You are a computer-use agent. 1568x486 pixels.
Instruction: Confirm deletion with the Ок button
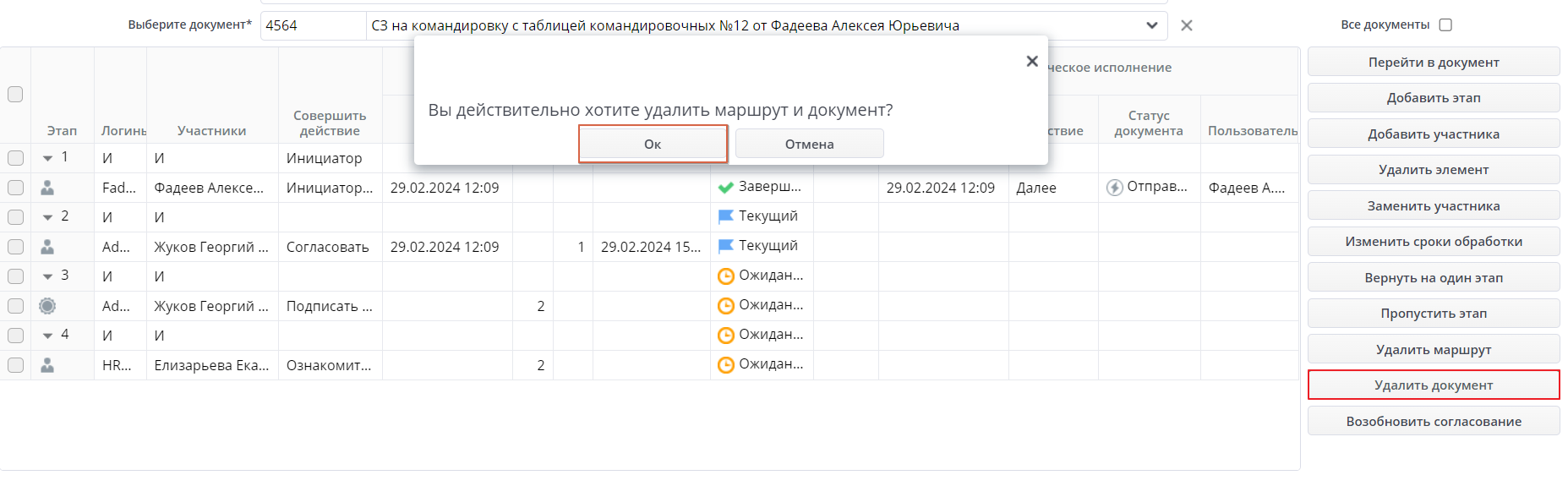653,144
